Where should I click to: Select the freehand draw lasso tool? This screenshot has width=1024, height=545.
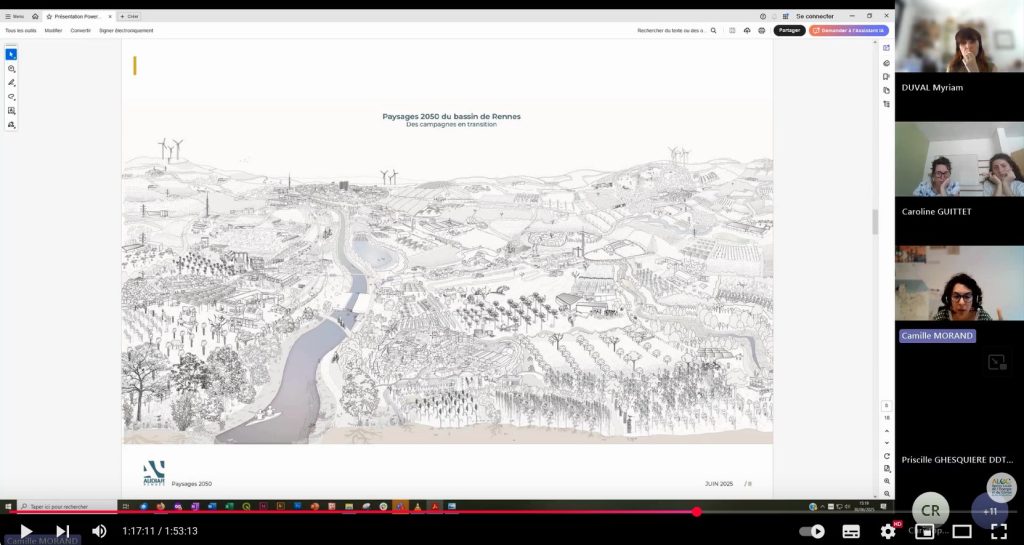click(x=11, y=97)
